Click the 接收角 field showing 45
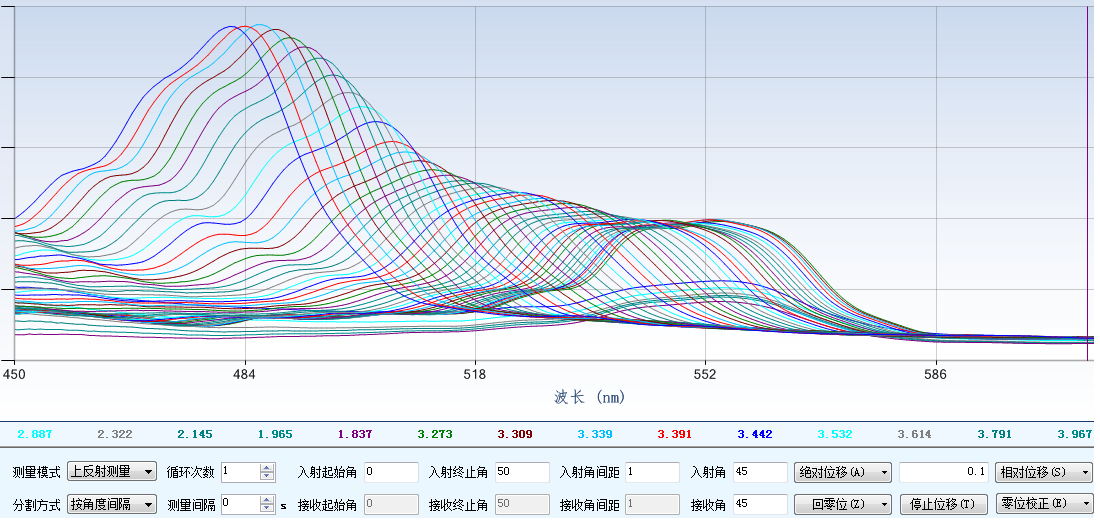 (760, 504)
